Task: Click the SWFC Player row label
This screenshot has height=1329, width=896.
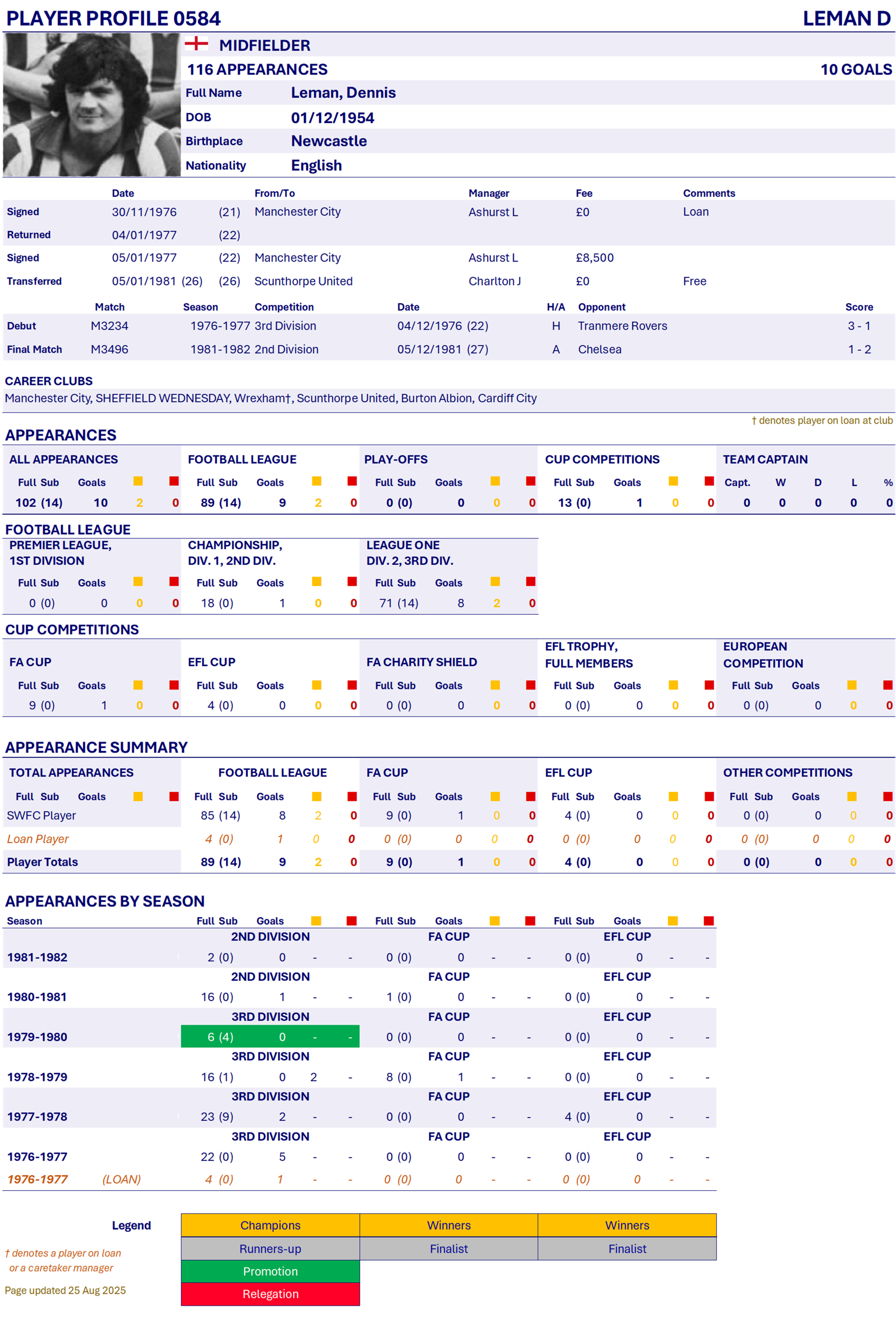Action: [41, 815]
